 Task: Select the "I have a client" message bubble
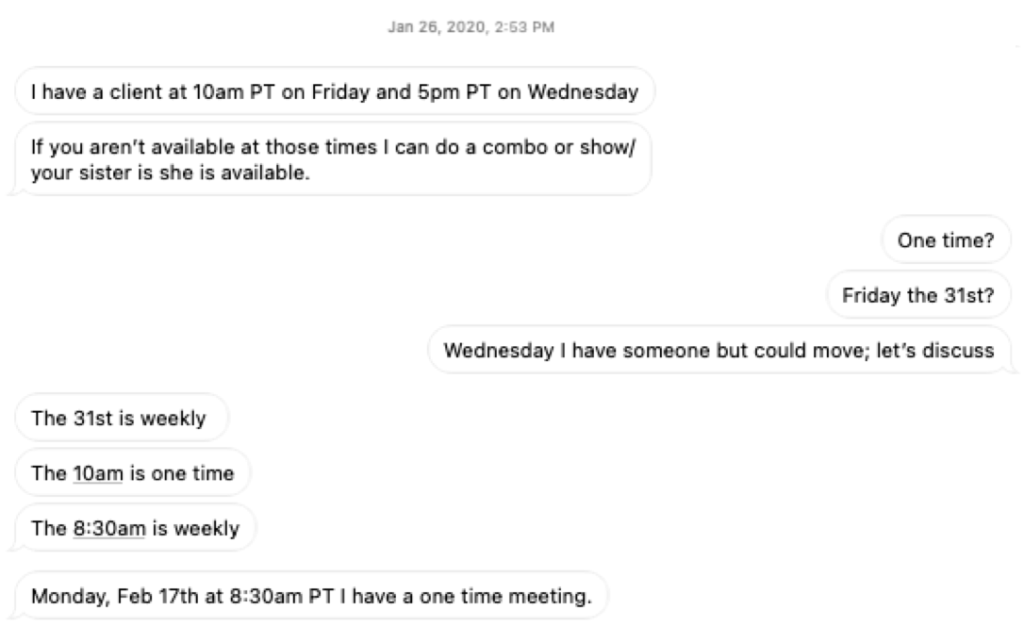point(334,95)
